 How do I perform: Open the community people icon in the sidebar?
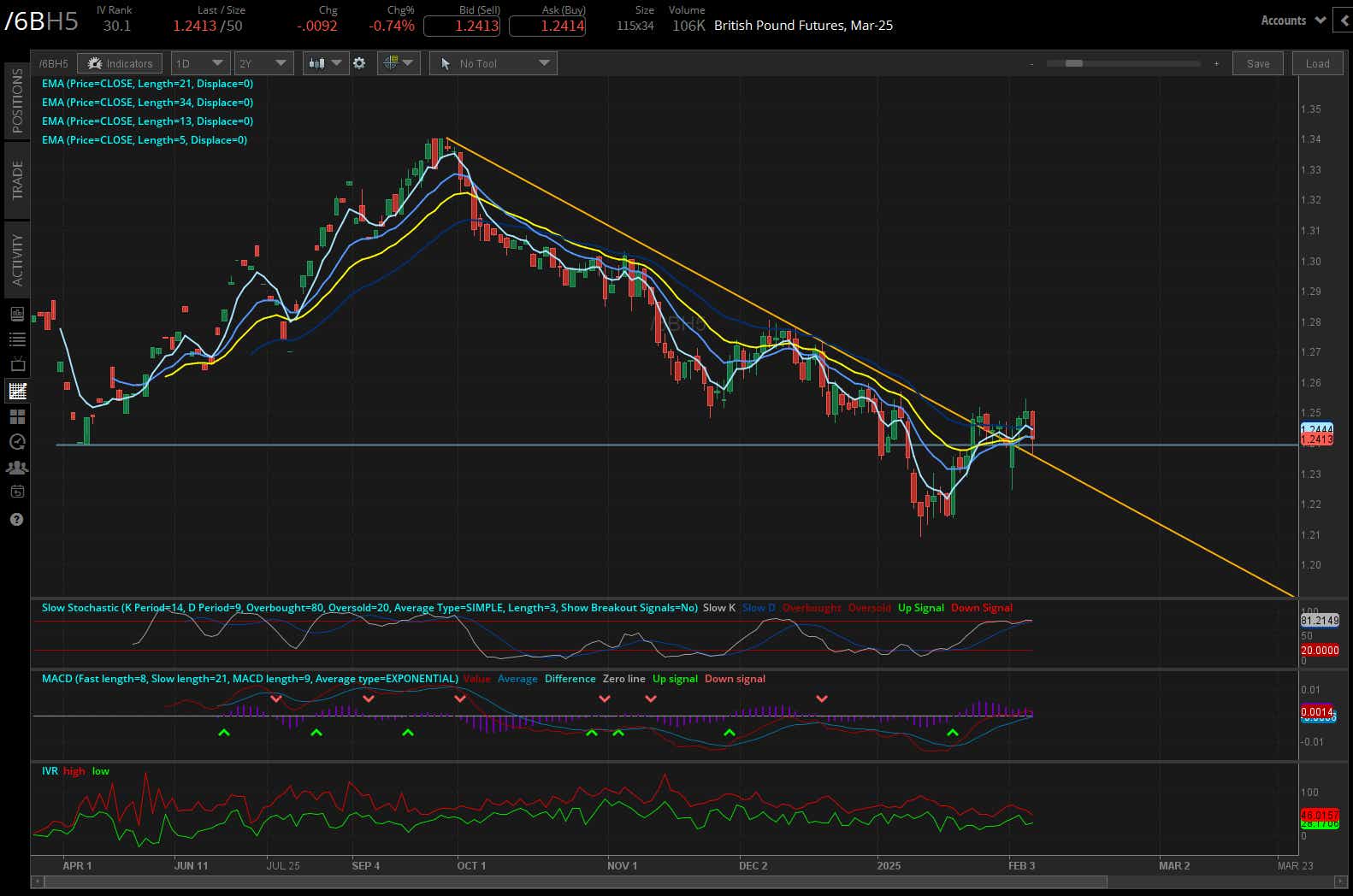17,468
